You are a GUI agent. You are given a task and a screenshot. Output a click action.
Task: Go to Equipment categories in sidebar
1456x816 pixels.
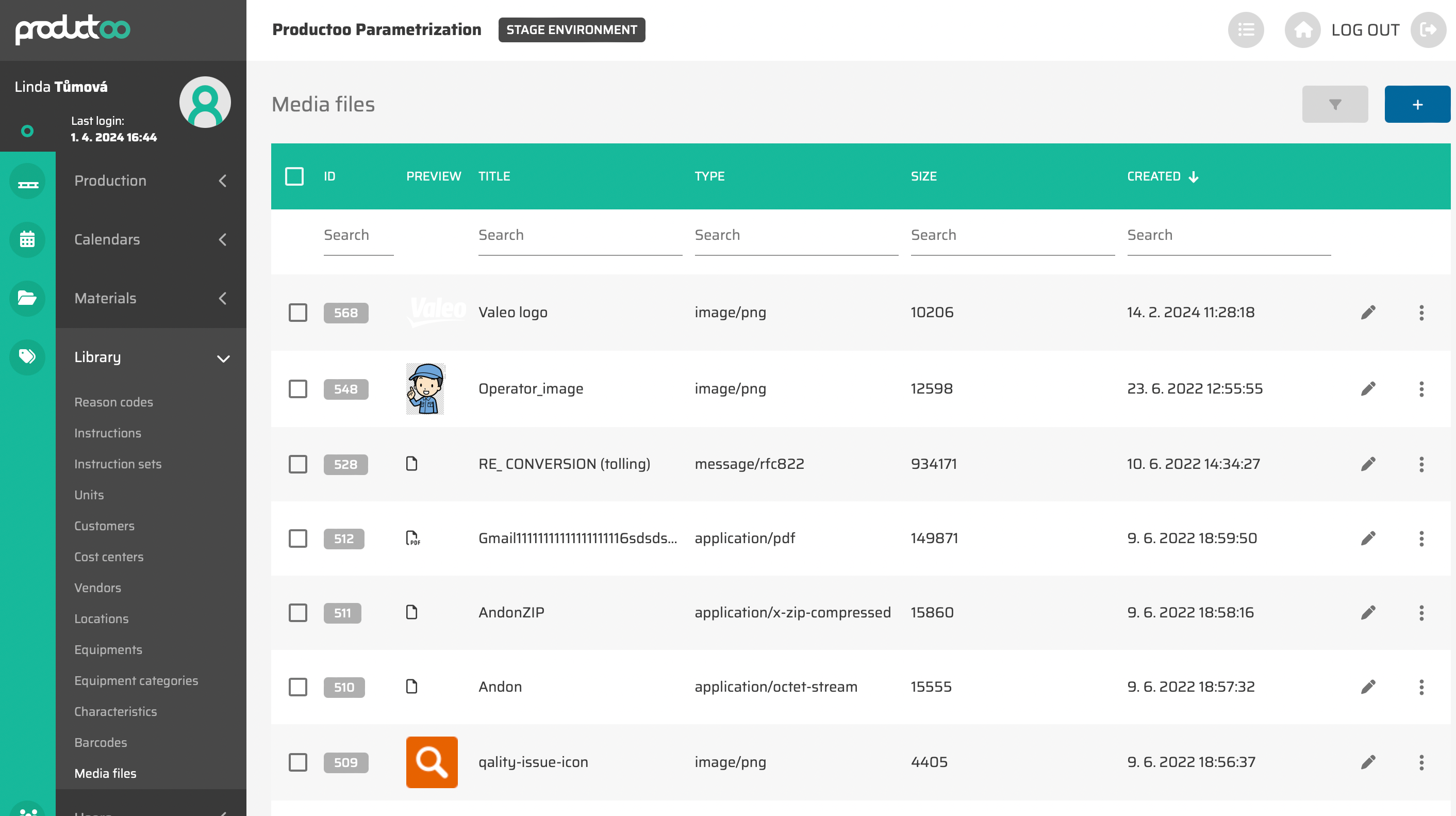[x=136, y=680]
